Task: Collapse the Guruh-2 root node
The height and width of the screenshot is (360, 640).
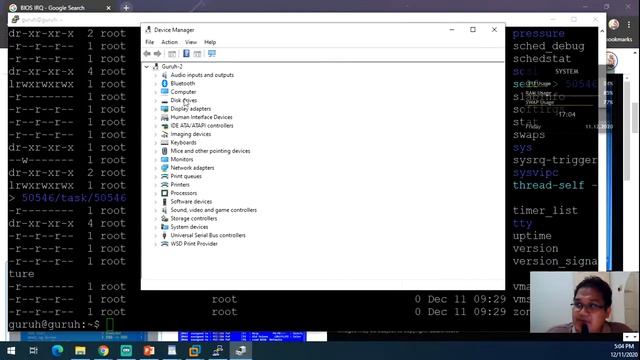Action: [x=147, y=67]
